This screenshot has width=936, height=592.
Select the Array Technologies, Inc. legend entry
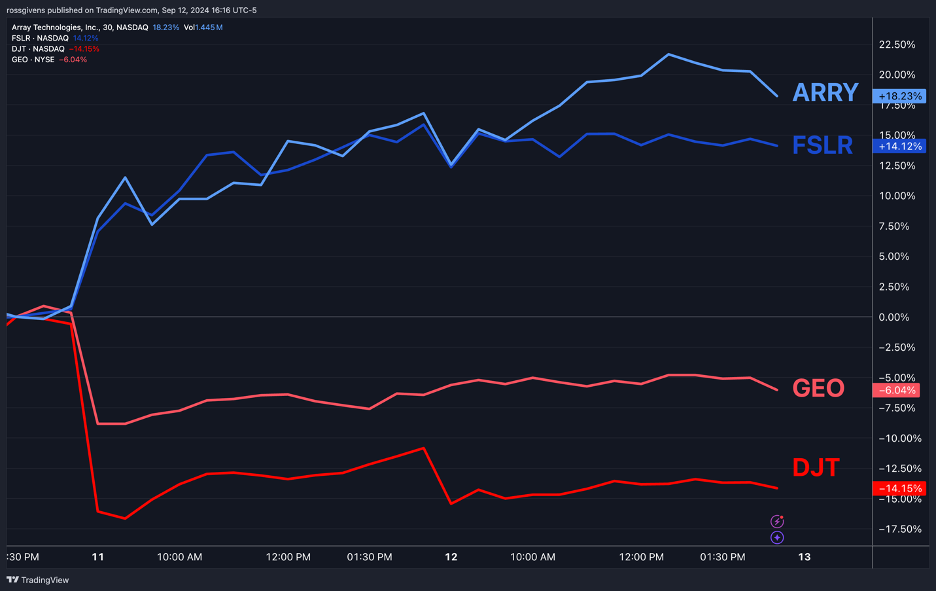click(x=80, y=27)
